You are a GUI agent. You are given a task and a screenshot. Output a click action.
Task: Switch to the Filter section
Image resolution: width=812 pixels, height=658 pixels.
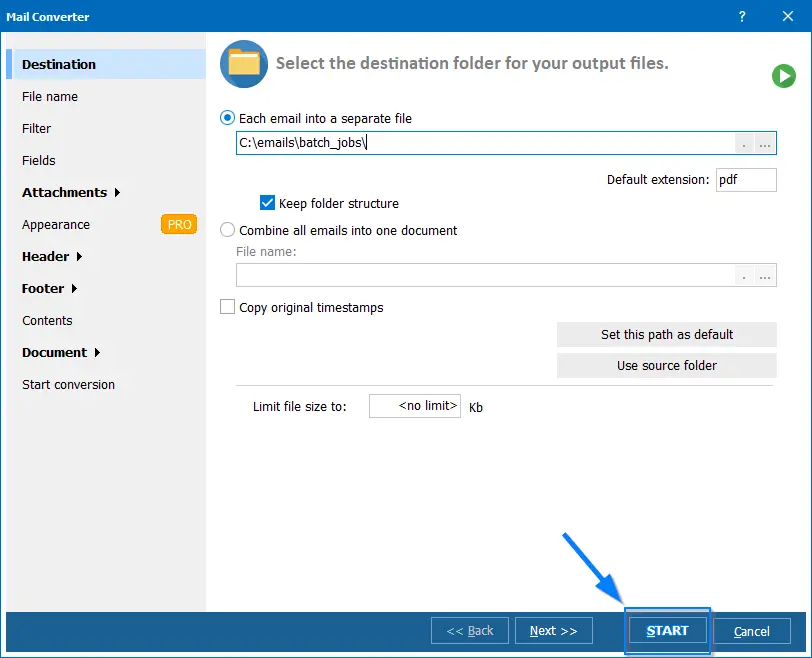pos(36,128)
